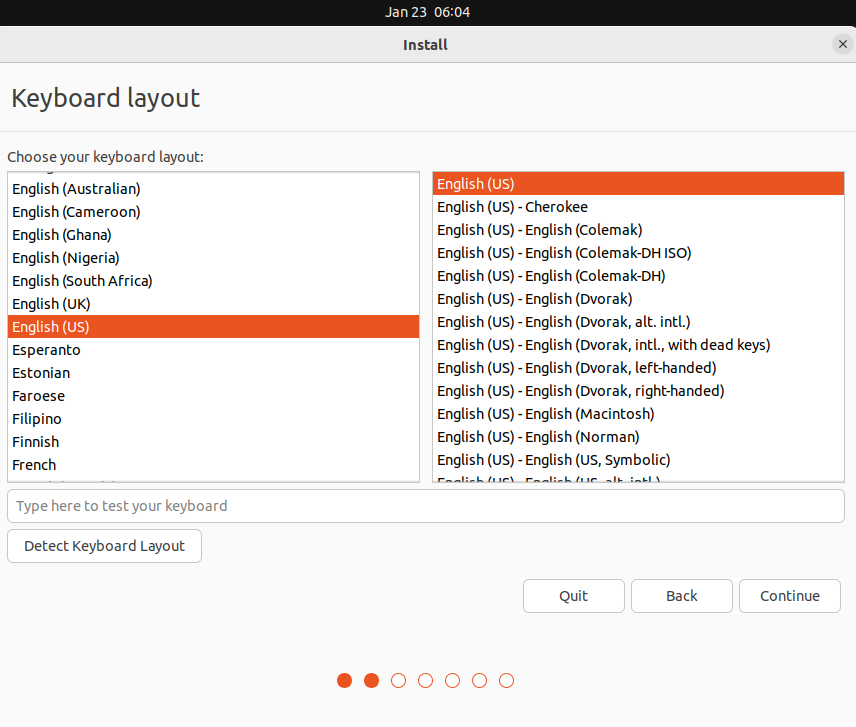Close the Install window
856x727 pixels.
[x=841, y=44]
